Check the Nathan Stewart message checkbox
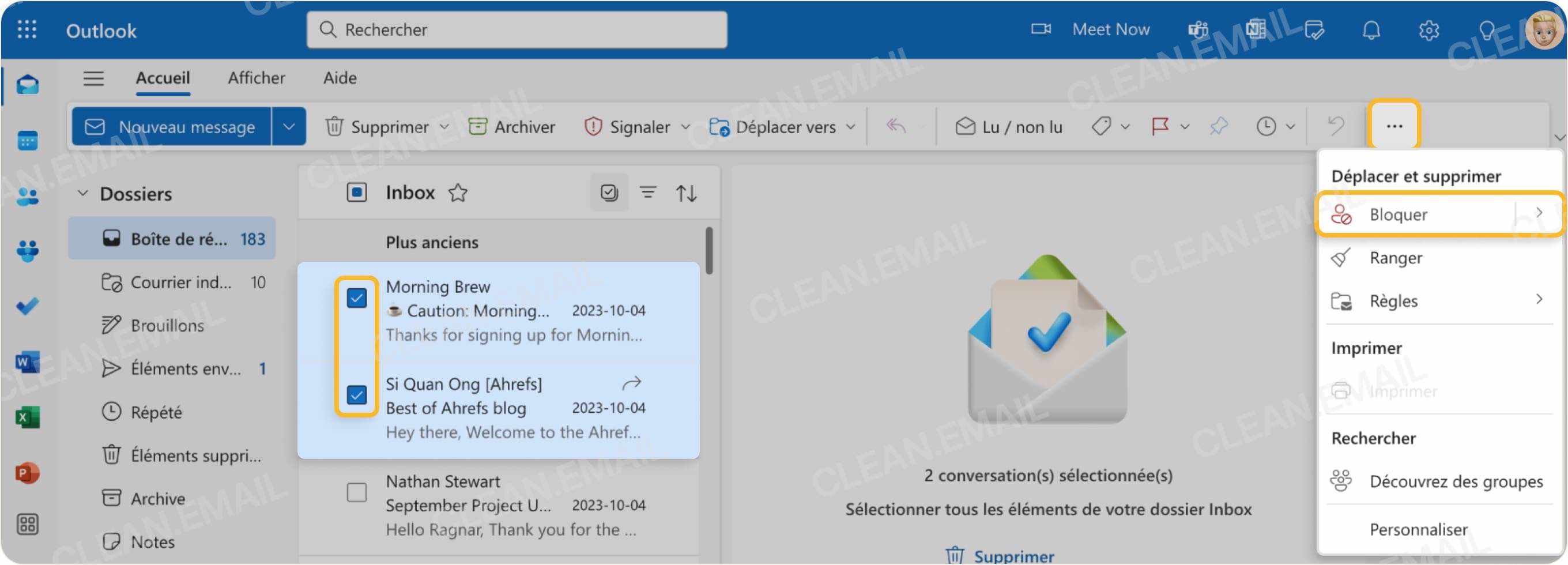Image resolution: width=1568 pixels, height=565 pixels. (x=357, y=492)
